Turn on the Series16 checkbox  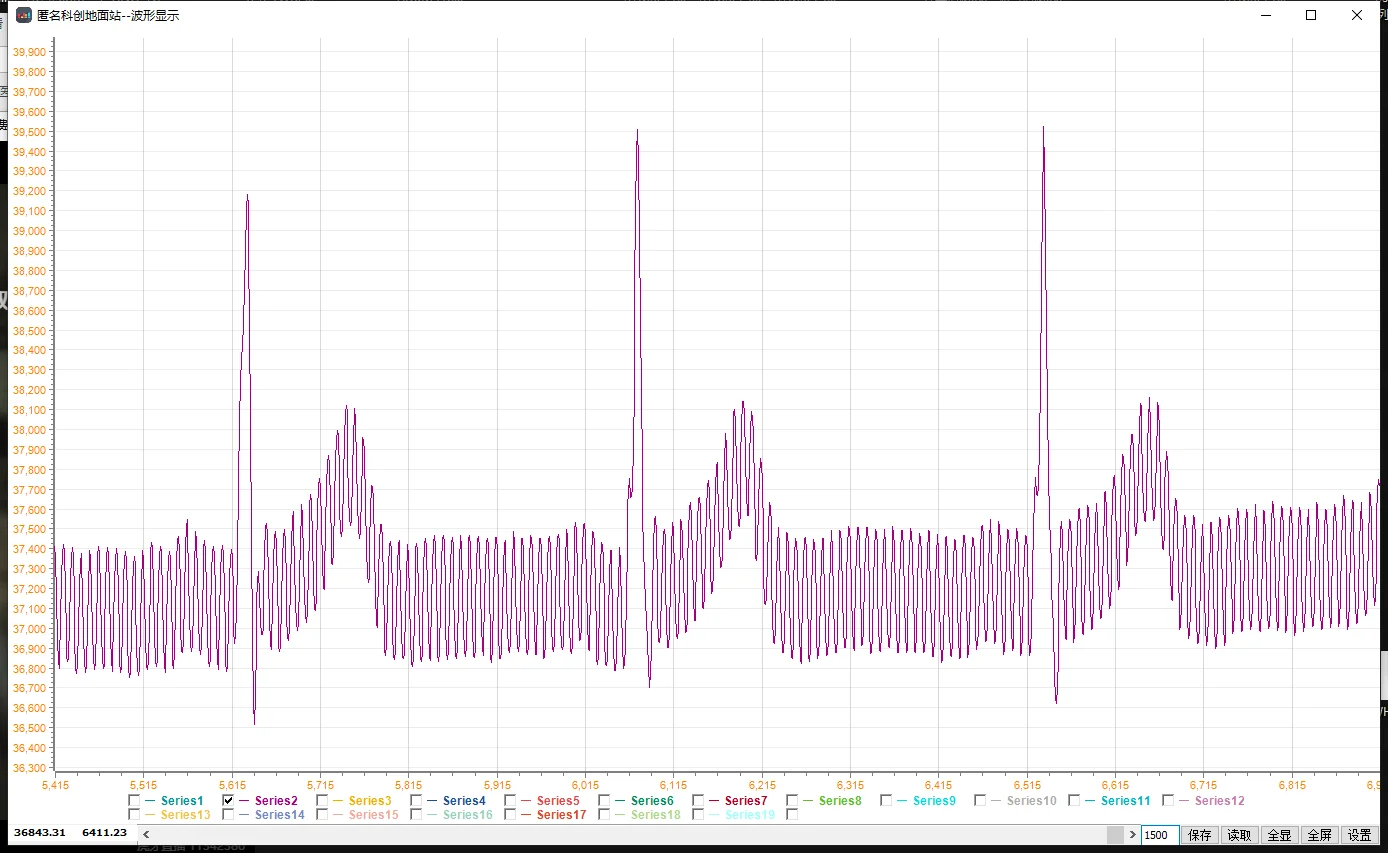click(416, 814)
